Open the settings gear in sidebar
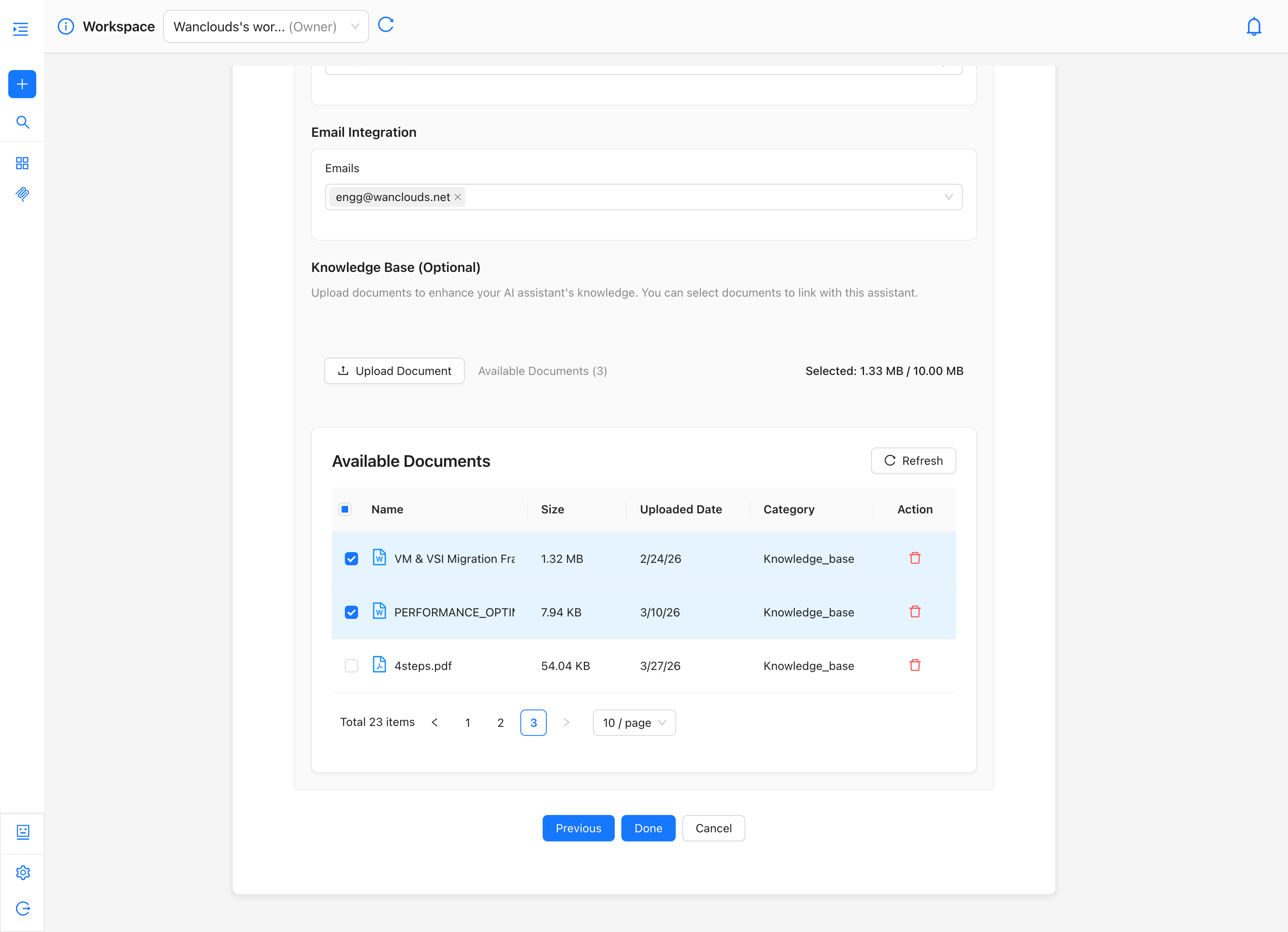Viewport: 1288px width, 932px height. 23,872
